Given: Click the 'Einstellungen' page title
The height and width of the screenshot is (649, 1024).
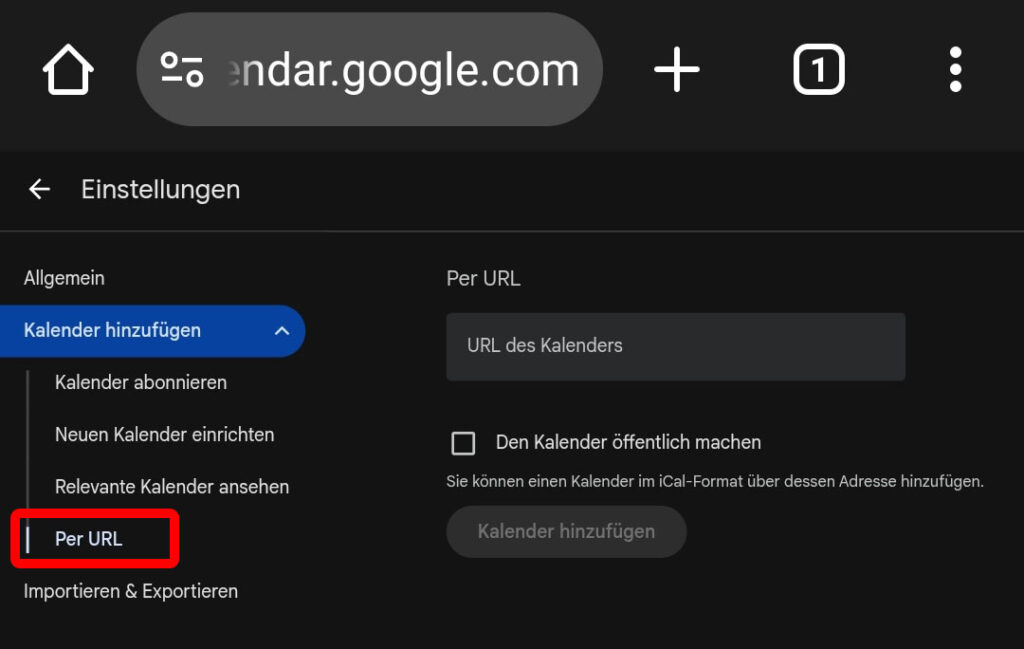Looking at the screenshot, I should (161, 189).
